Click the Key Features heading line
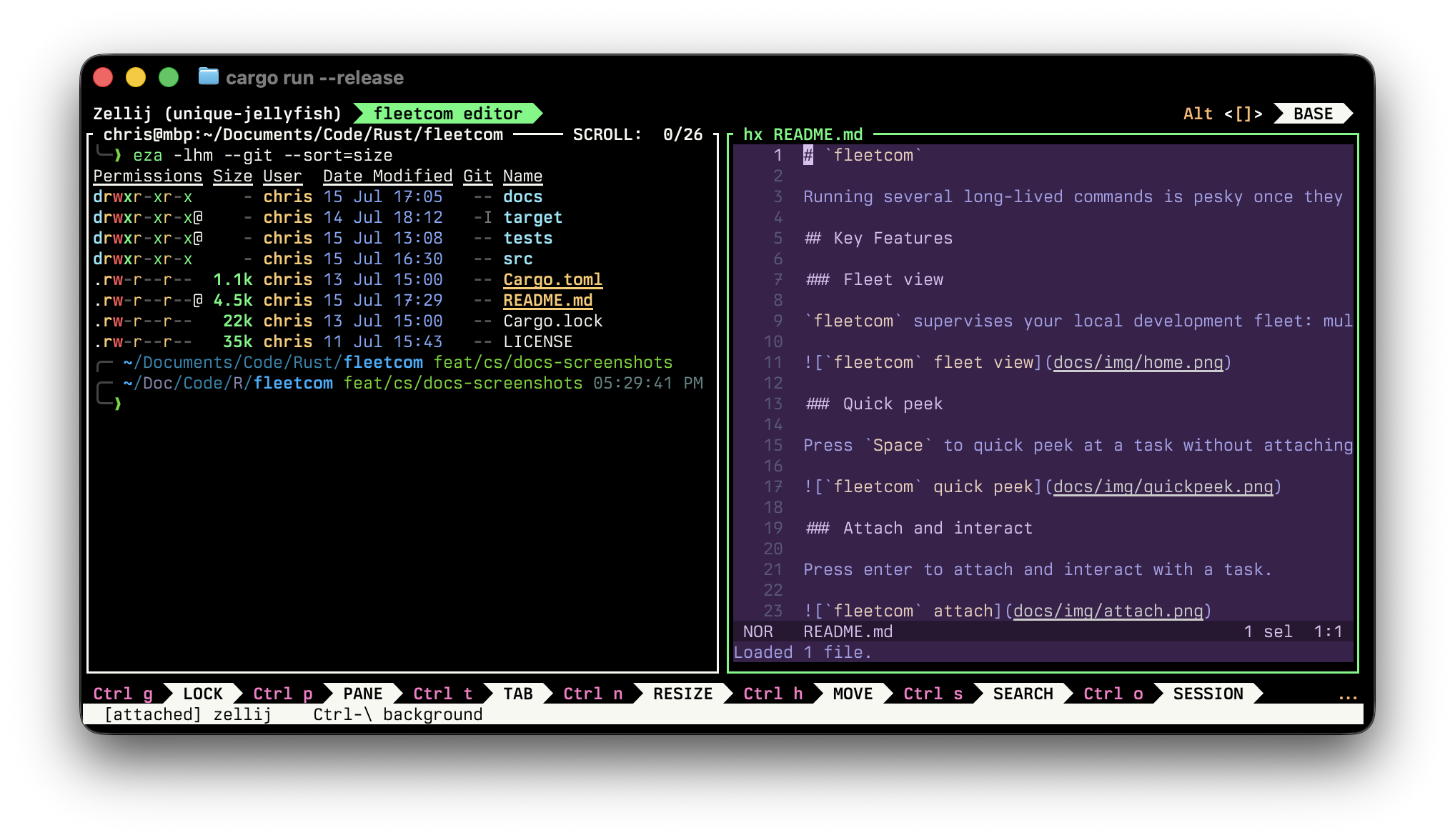1455x840 pixels. (878, 238)
